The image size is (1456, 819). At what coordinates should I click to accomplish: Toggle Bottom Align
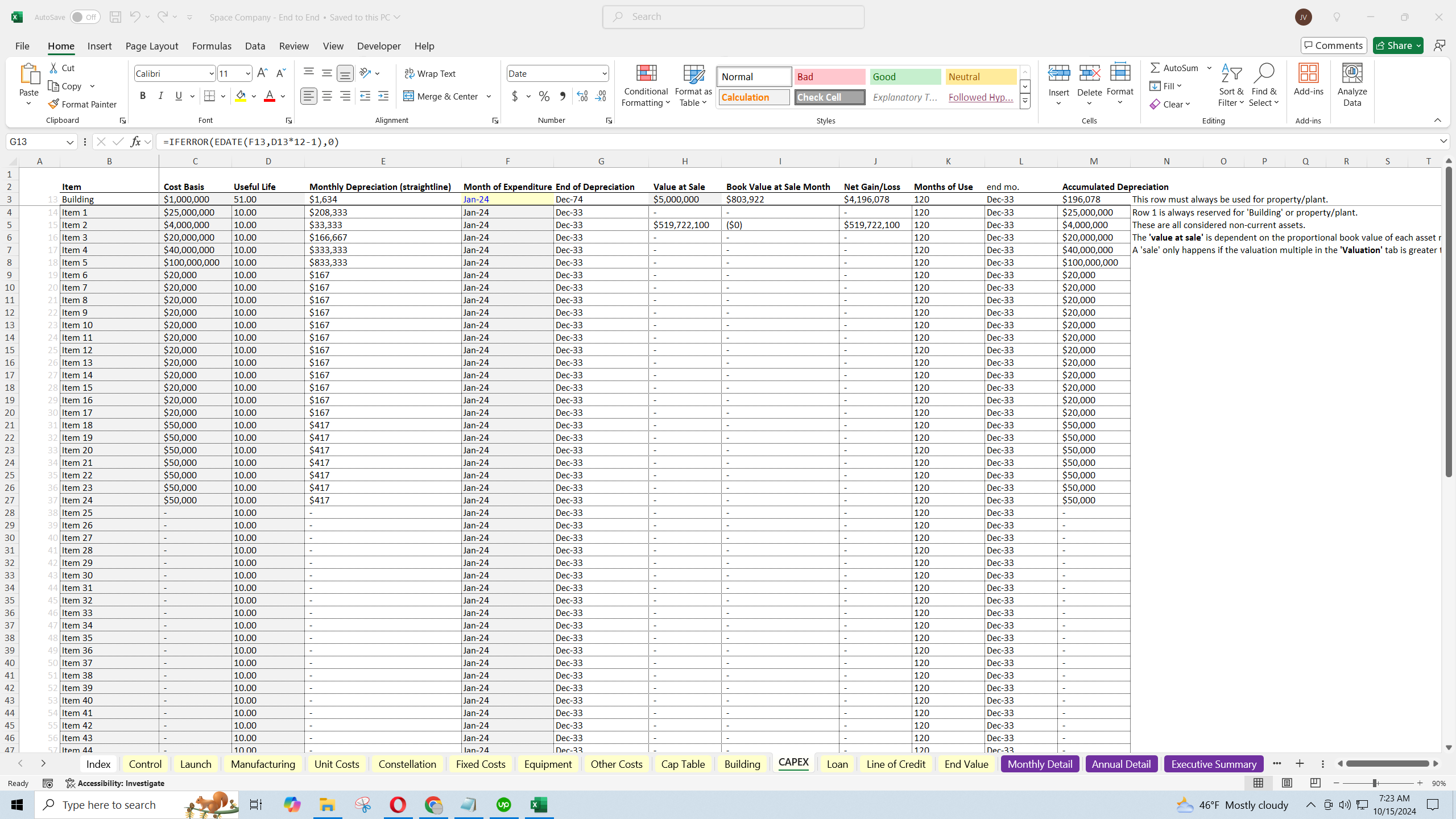pos(345,73)
